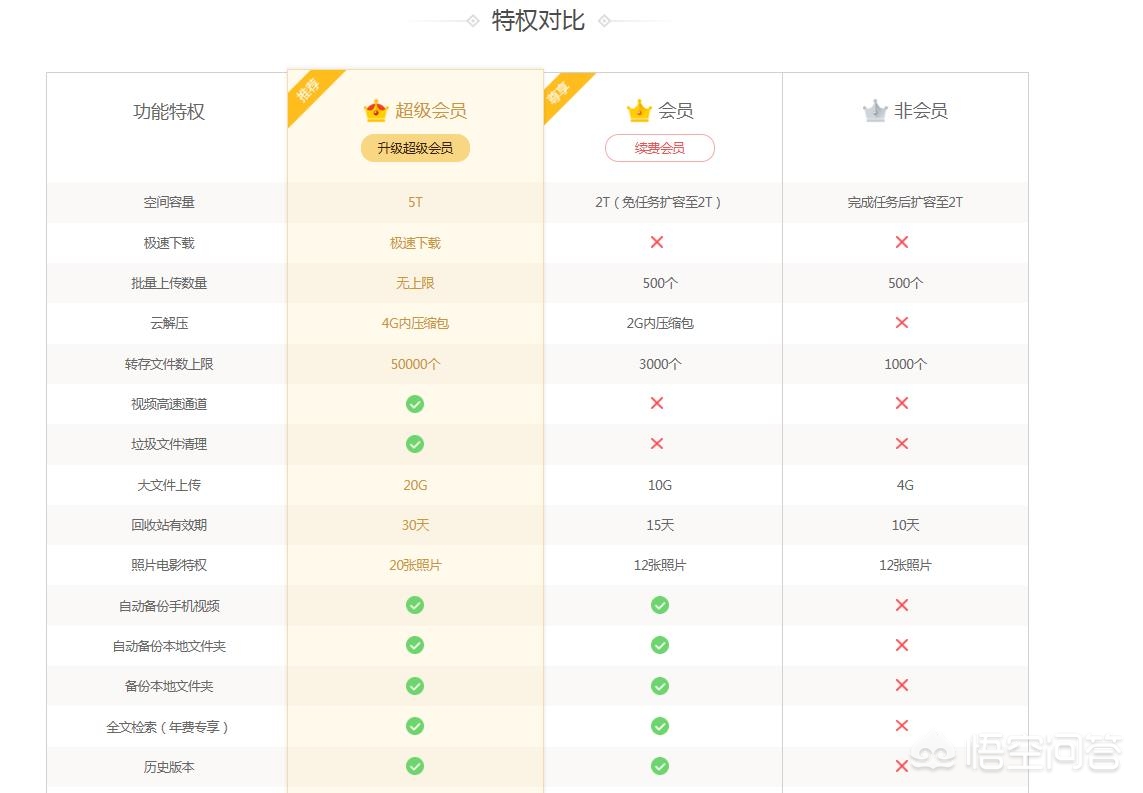Click the grey 非会员 crown icon
Screen dimensions: 1143x793
(875, 111)
